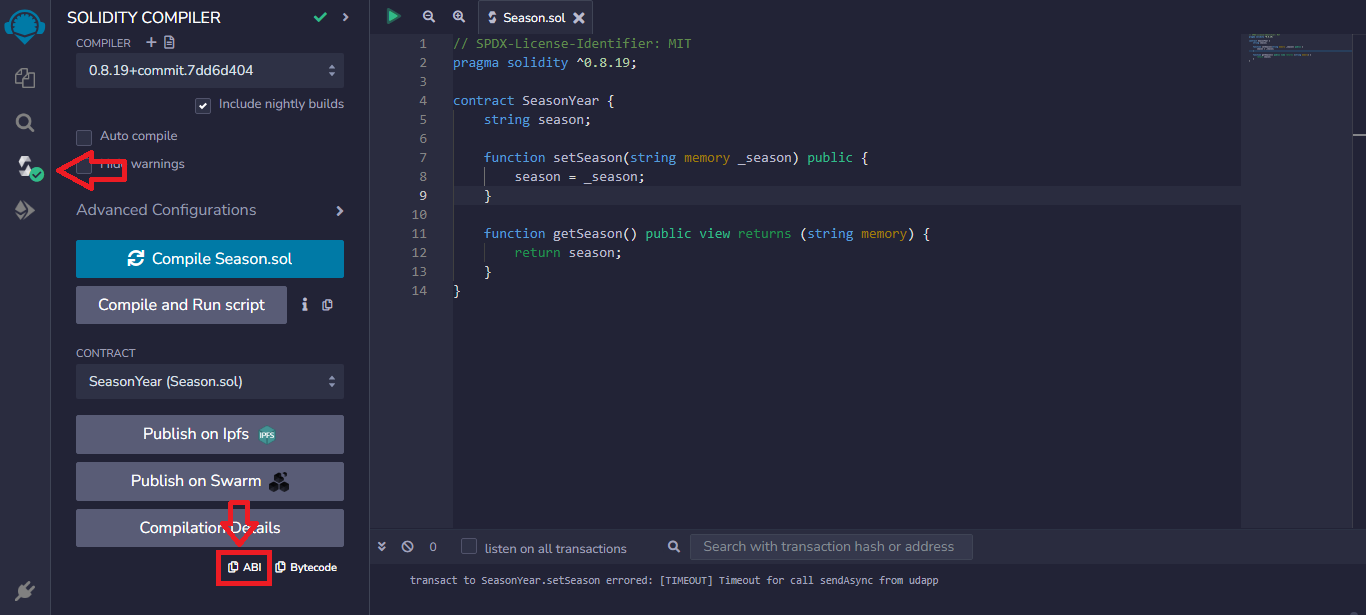The image size is (1366, 615).
Task: Zoom out the editor font
Action: [x=429, y=17]
